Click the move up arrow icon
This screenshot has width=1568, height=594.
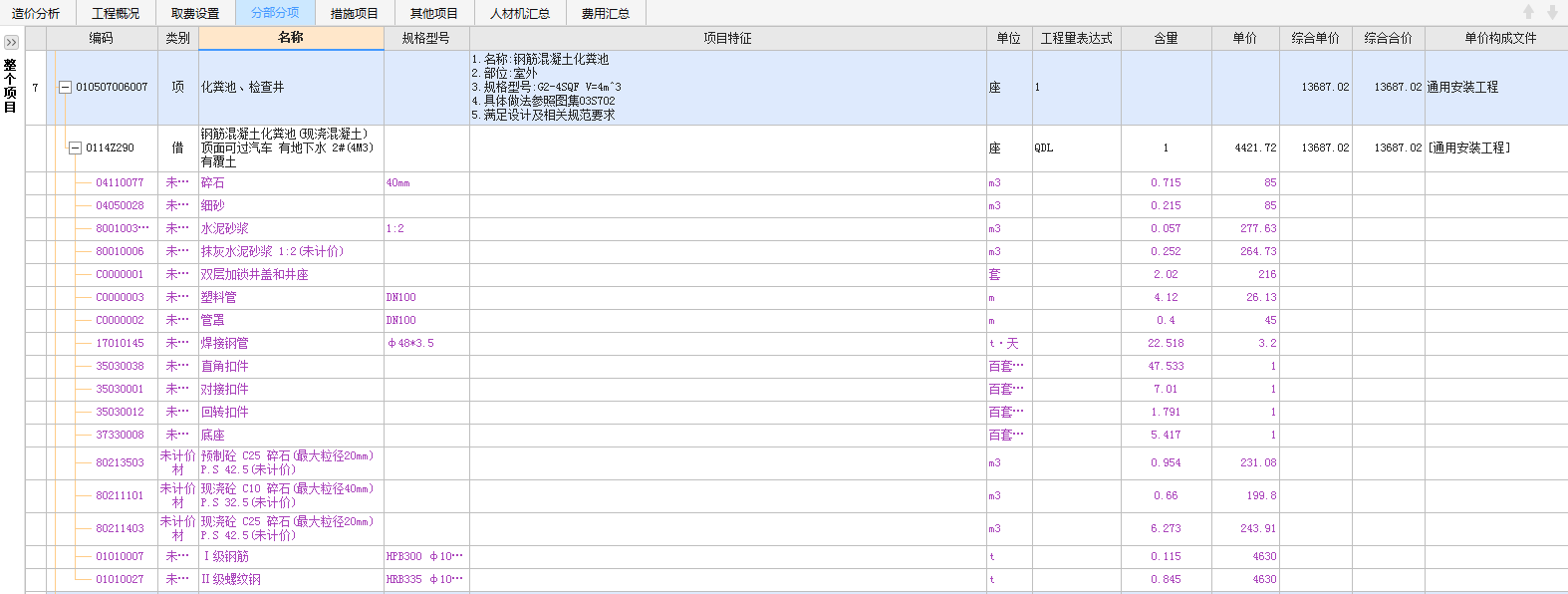[1528, 12]
